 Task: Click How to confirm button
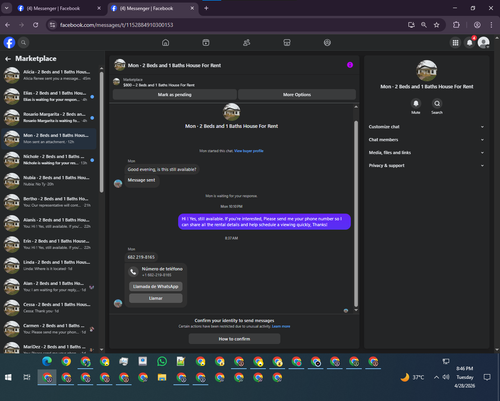point(234,339)
